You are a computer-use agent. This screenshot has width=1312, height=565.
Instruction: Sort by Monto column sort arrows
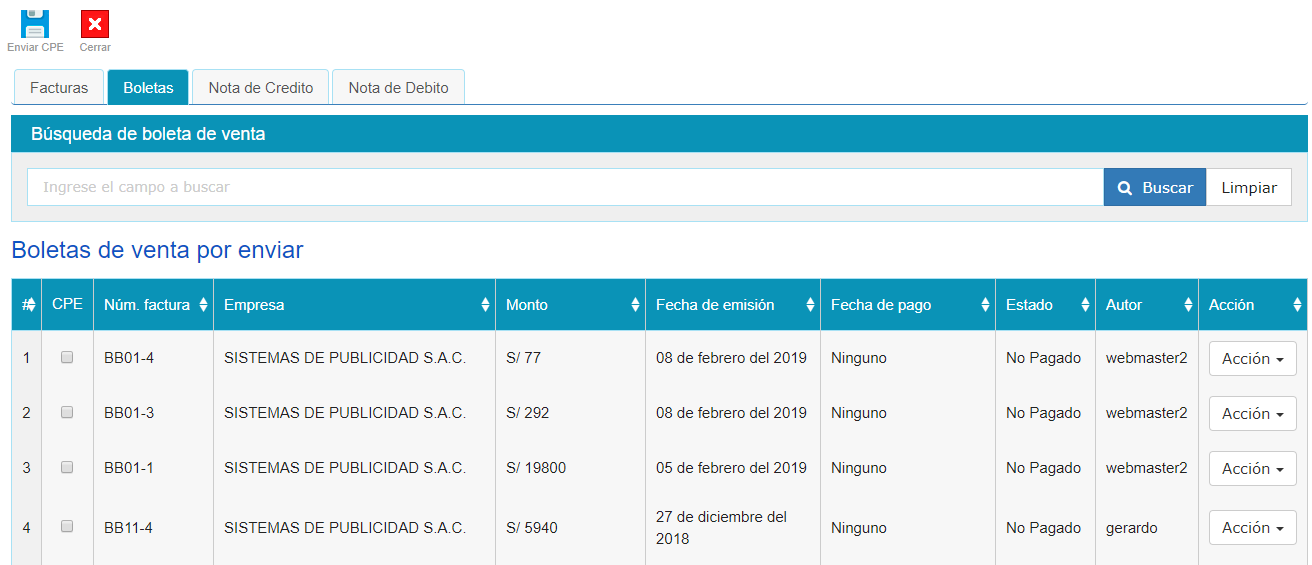click(x=635, y=305)
